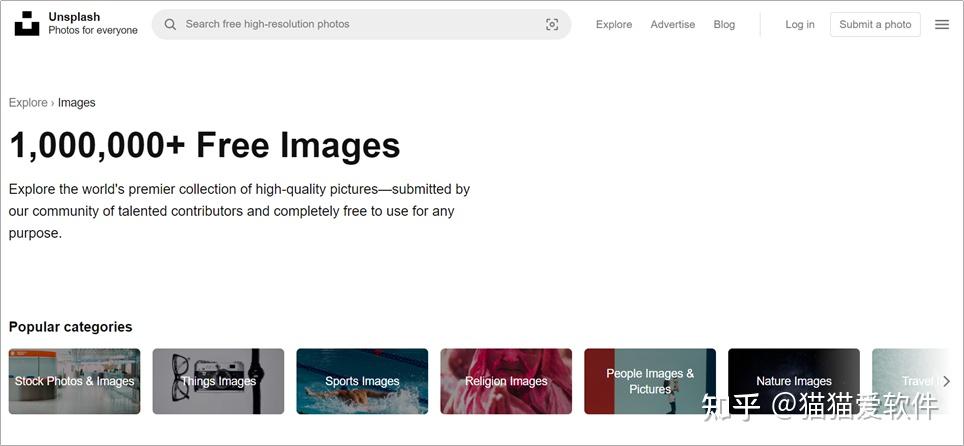
Task: Focus the Search free high-resolution photos field
Action: (x=362, y=25)
